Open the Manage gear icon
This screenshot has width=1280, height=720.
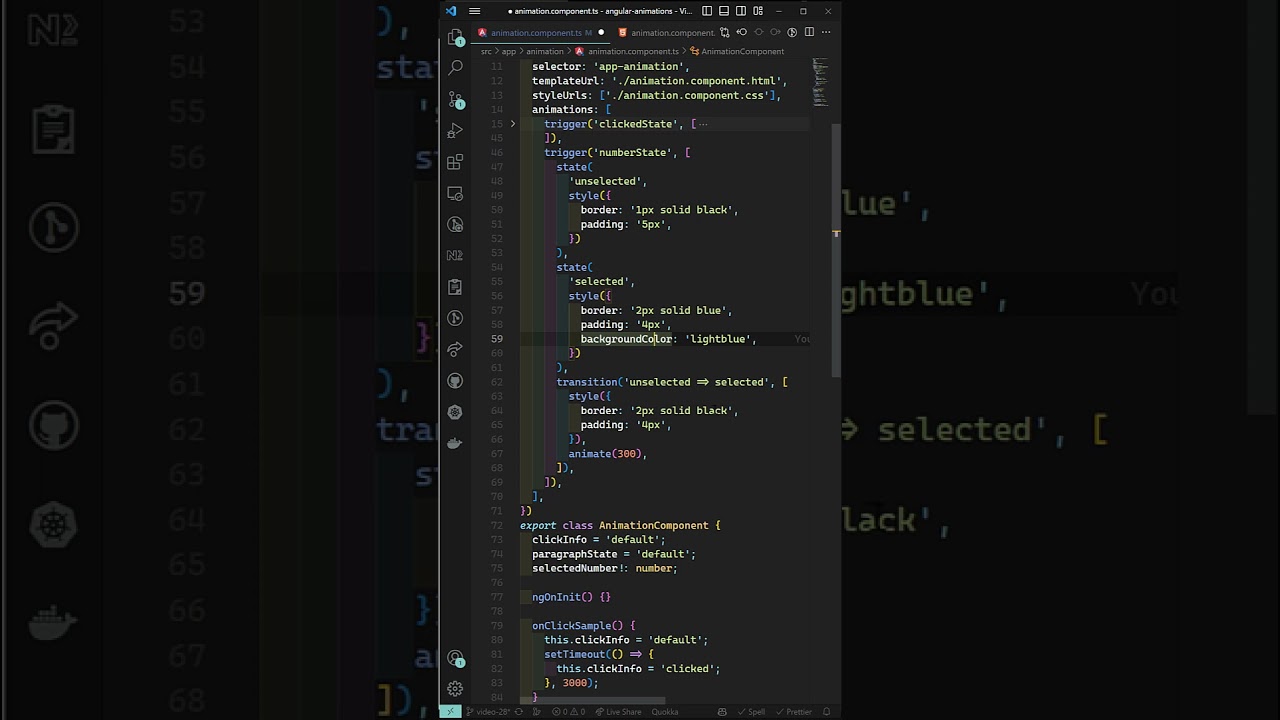(455, 688)
